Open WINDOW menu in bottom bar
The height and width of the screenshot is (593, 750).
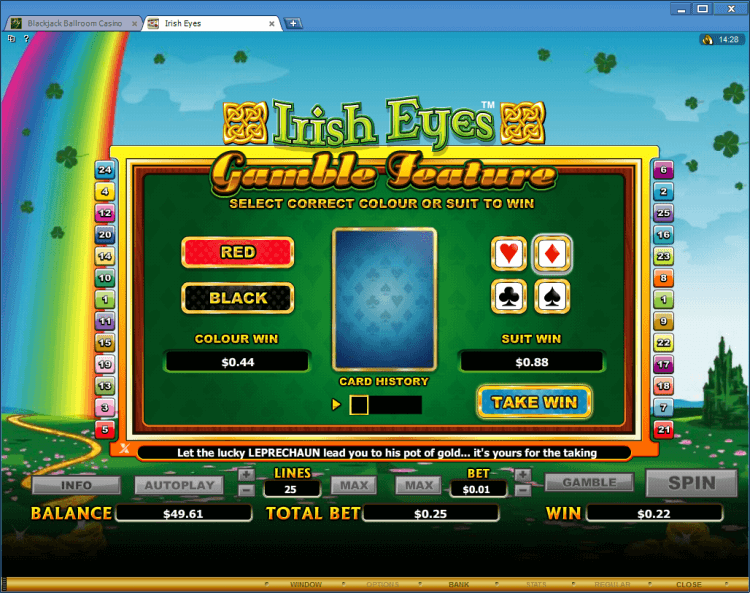(x=306, y=584)
